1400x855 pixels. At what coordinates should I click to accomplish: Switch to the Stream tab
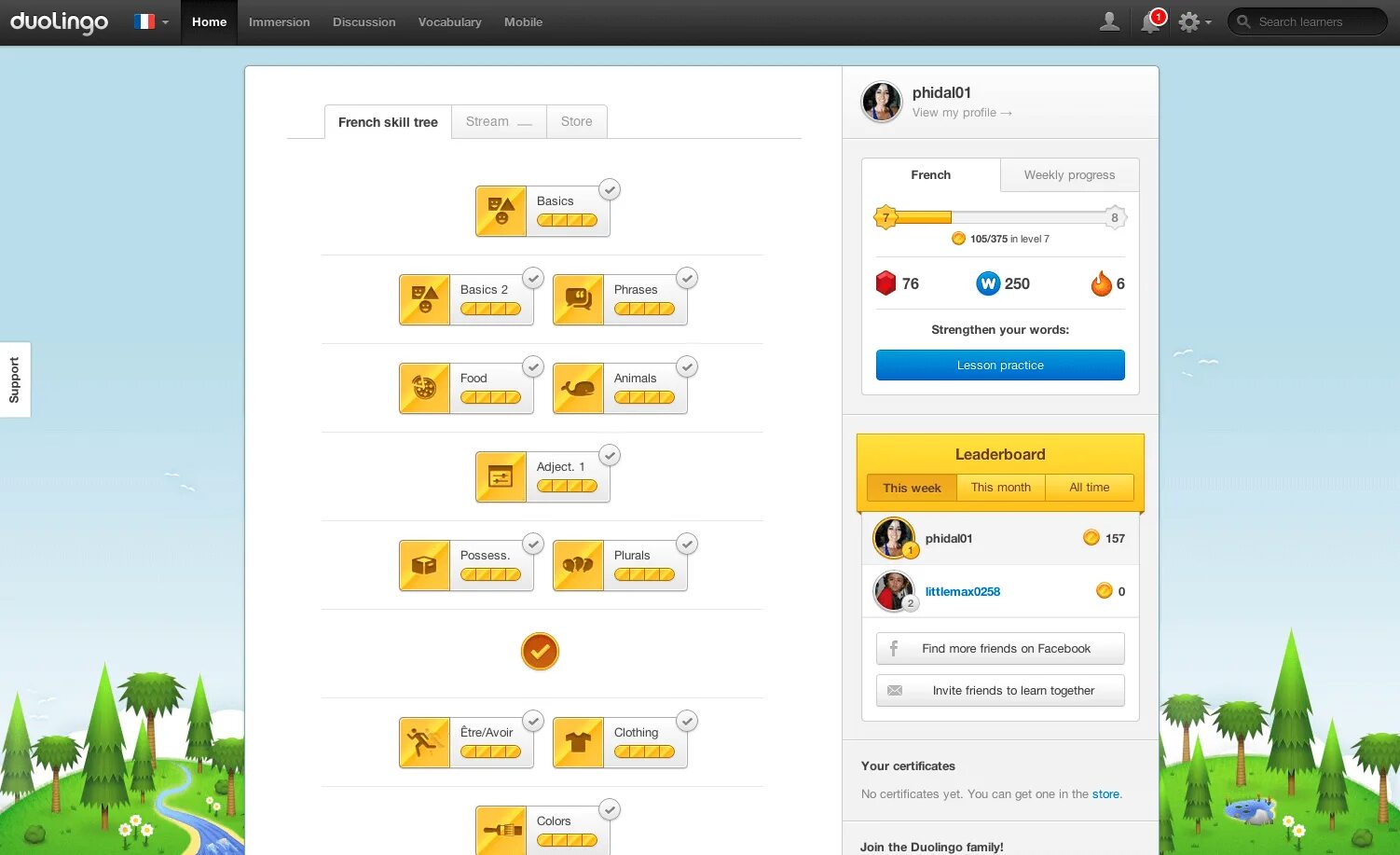[x=499, y=121]
